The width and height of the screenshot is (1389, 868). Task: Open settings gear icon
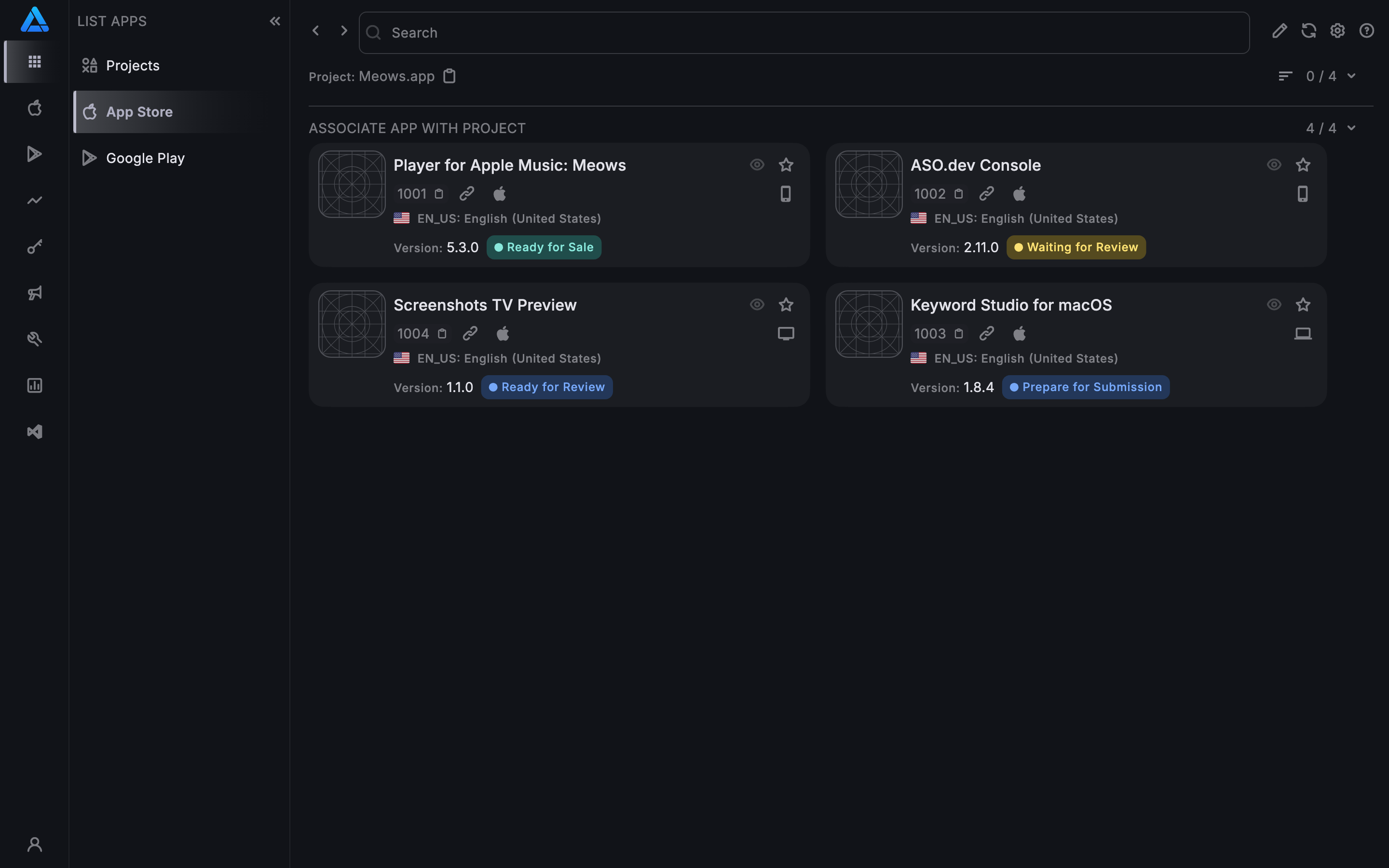(1337, 30)
